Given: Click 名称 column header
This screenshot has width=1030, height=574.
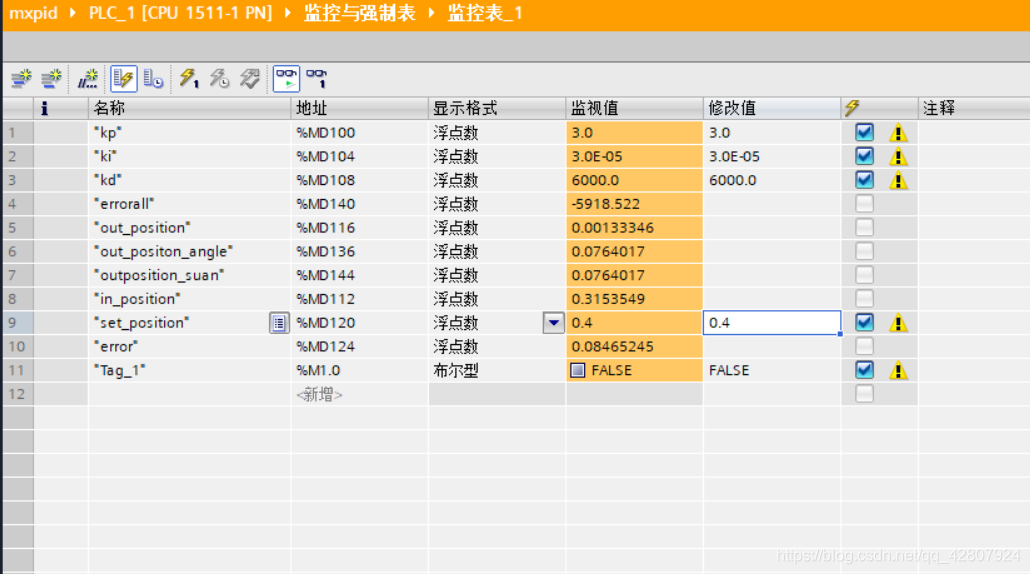Looking at the screenshot, I should coord(189,108).
